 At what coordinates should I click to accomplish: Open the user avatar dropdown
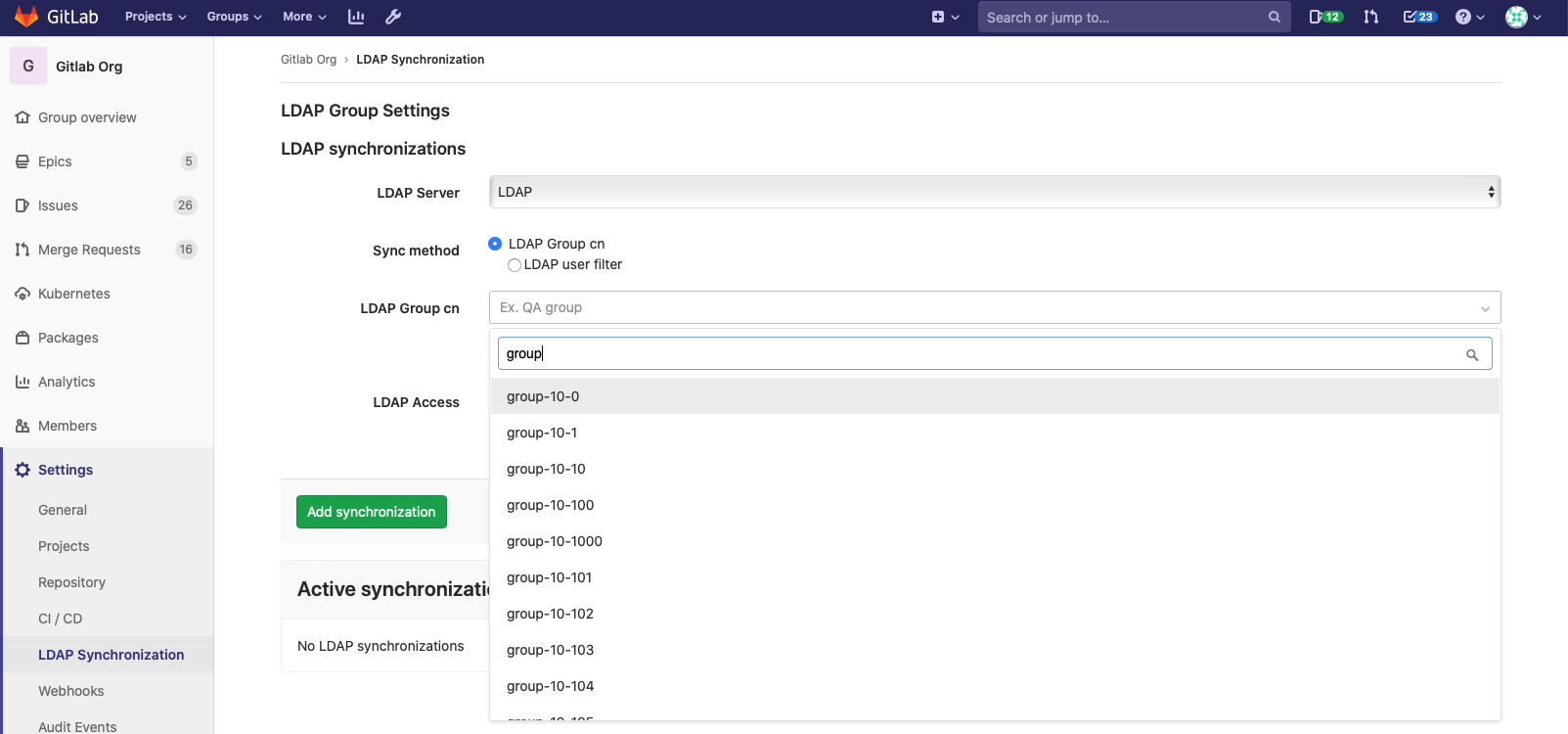tap(1522, 17)
